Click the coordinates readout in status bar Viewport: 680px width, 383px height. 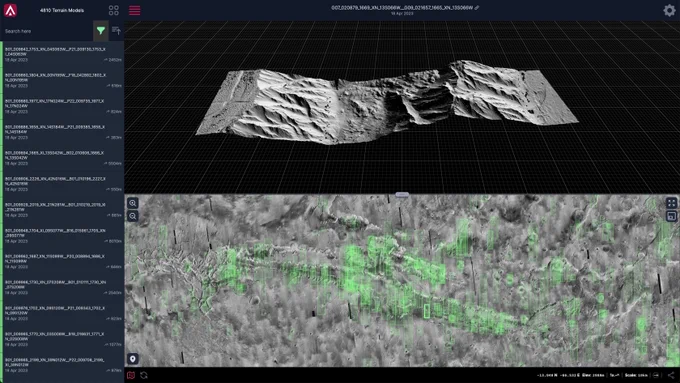pos(558,375)
